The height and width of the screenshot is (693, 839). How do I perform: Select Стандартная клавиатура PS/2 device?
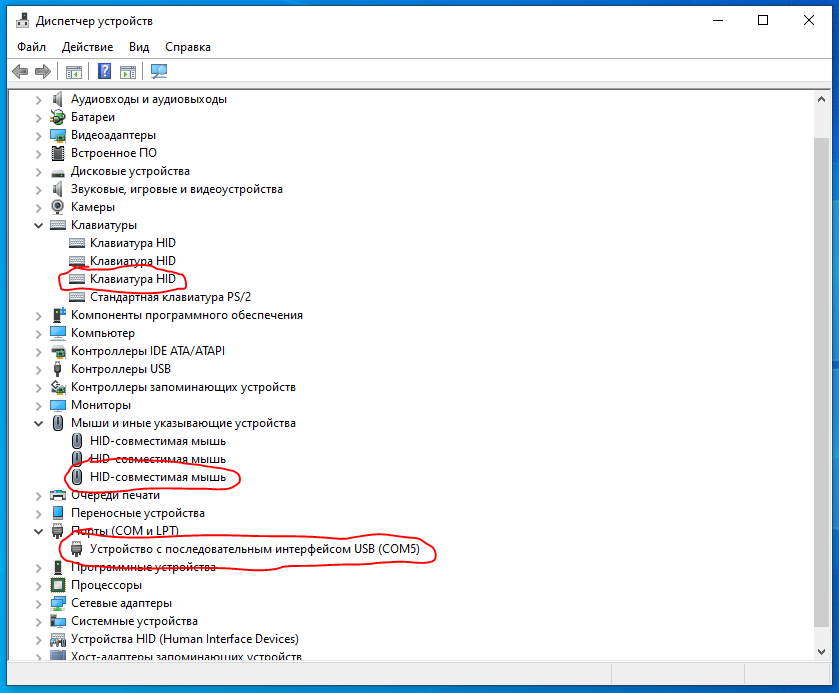170,297
